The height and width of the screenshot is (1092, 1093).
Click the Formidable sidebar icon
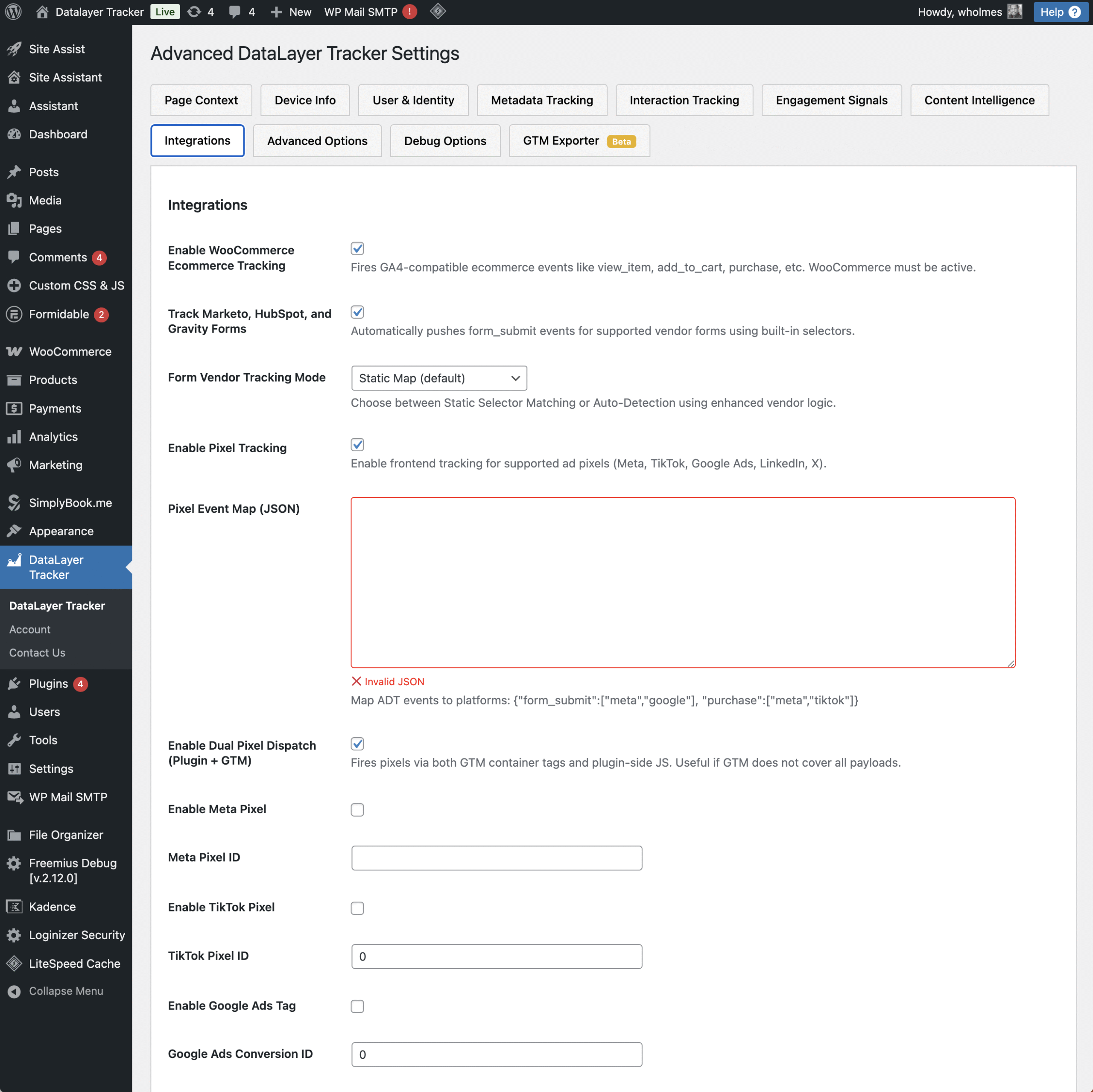pyautogui.click(x=14, y=314)
